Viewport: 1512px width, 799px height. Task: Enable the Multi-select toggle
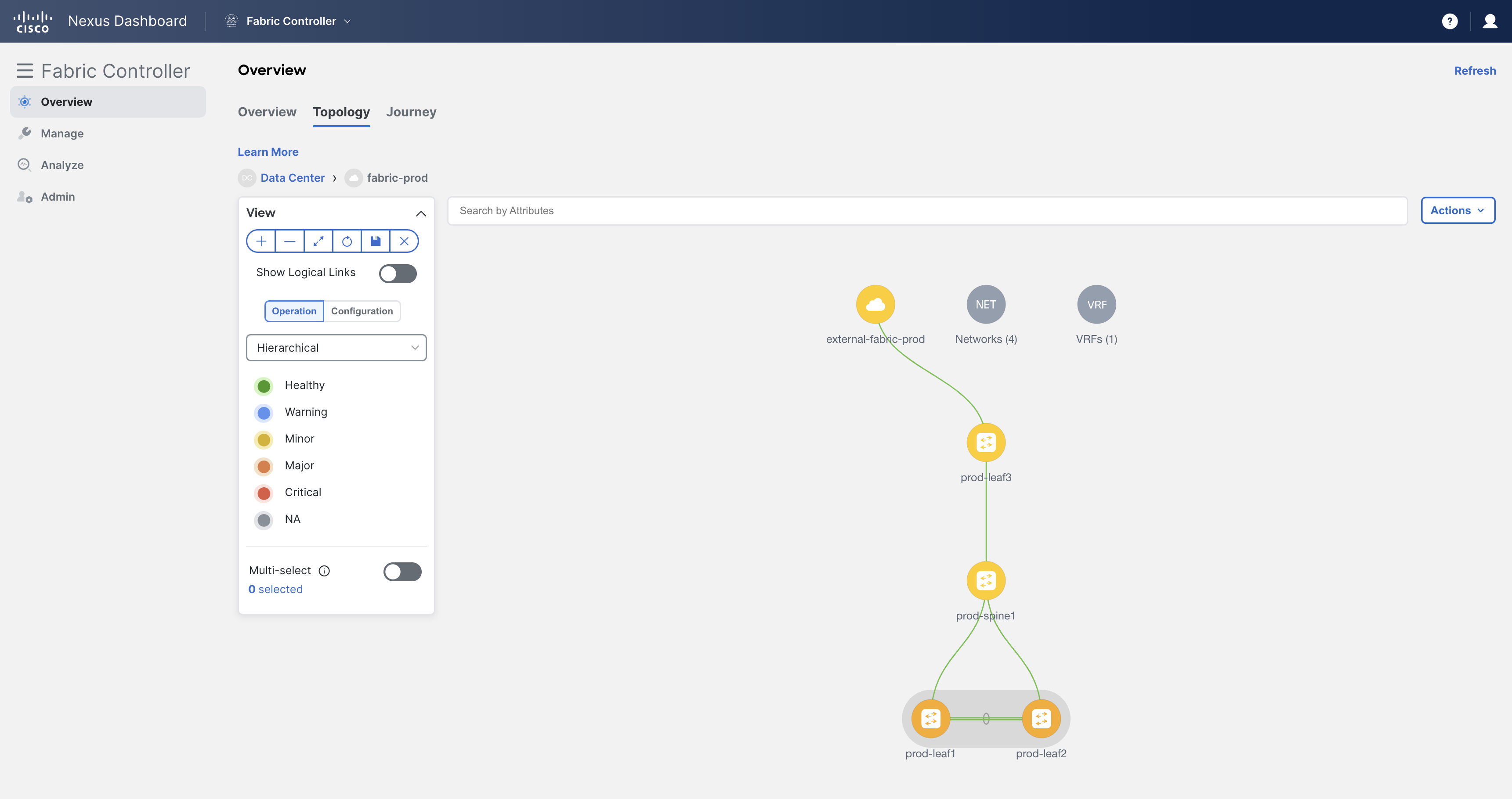[402, 572]
